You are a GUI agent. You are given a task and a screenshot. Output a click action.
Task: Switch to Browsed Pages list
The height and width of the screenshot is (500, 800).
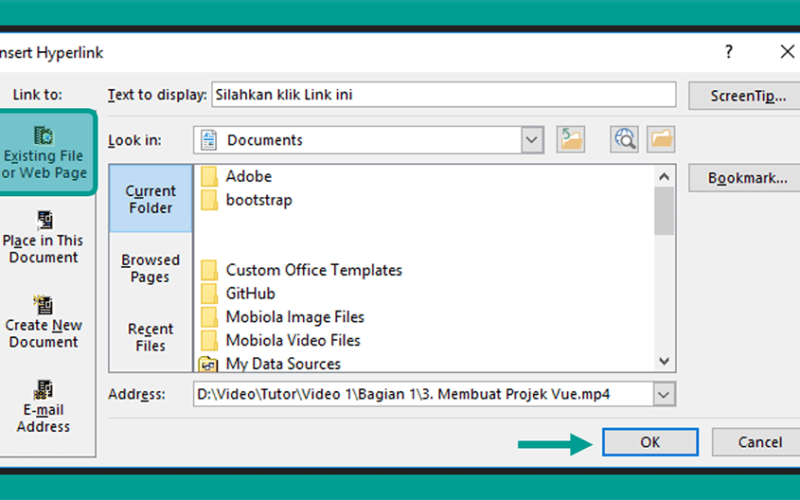(151, 268)
